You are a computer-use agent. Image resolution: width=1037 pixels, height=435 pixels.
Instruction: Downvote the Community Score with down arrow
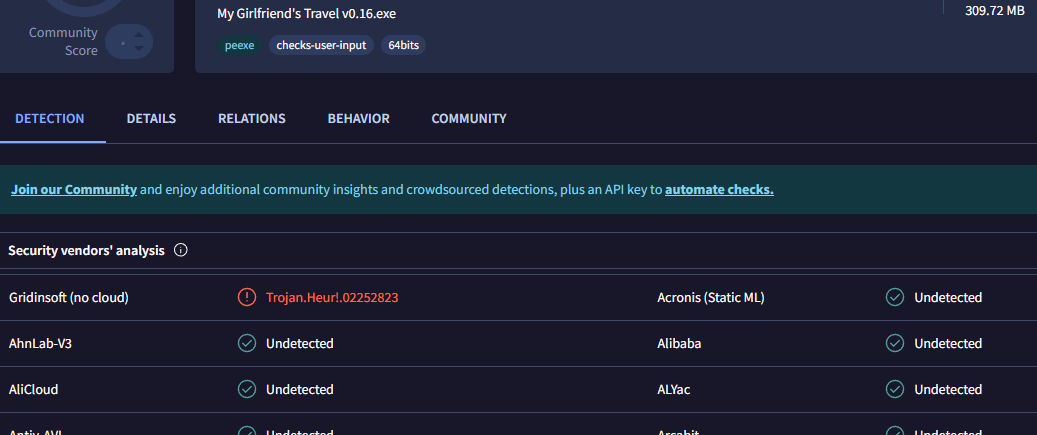tap(139, 49)
